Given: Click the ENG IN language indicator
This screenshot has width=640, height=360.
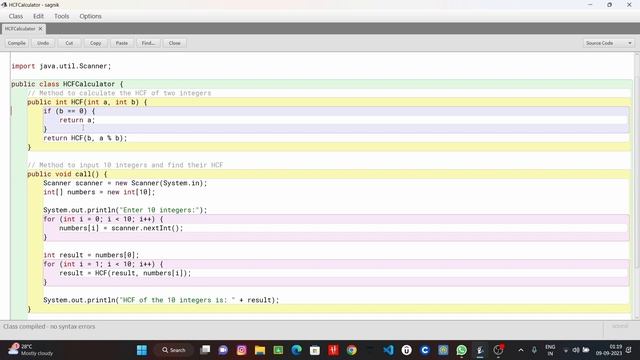Looking at the screenshot, I should (x=550, y=350).
